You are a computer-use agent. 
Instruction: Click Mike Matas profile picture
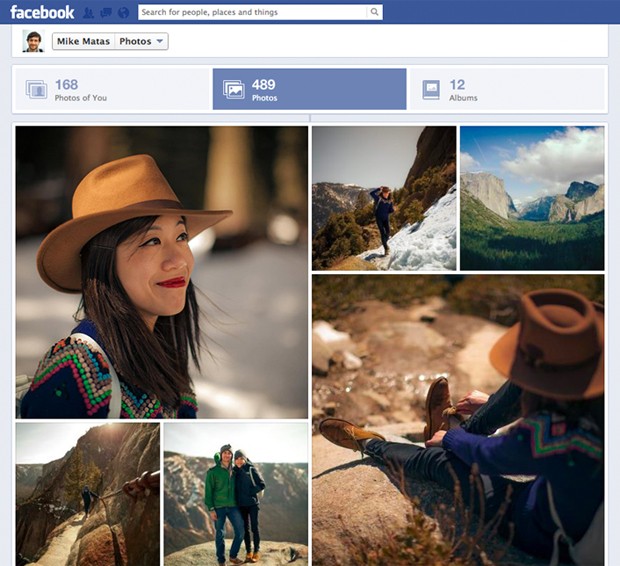click(x=34, y=41)
